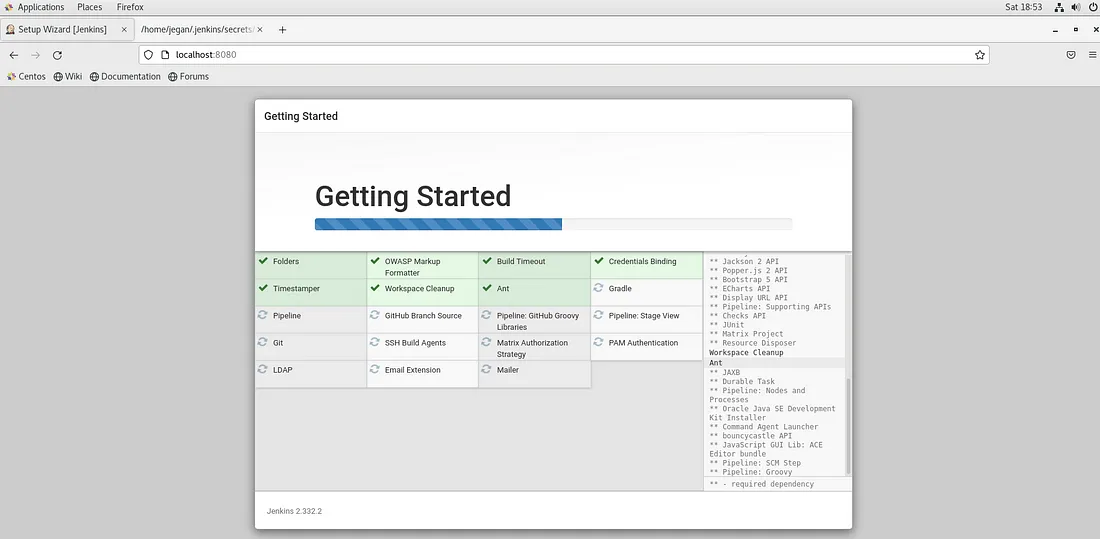Open the Wiki bookmark
The height and width of the screenshot is (539, 1100).
tap(68, 76)
